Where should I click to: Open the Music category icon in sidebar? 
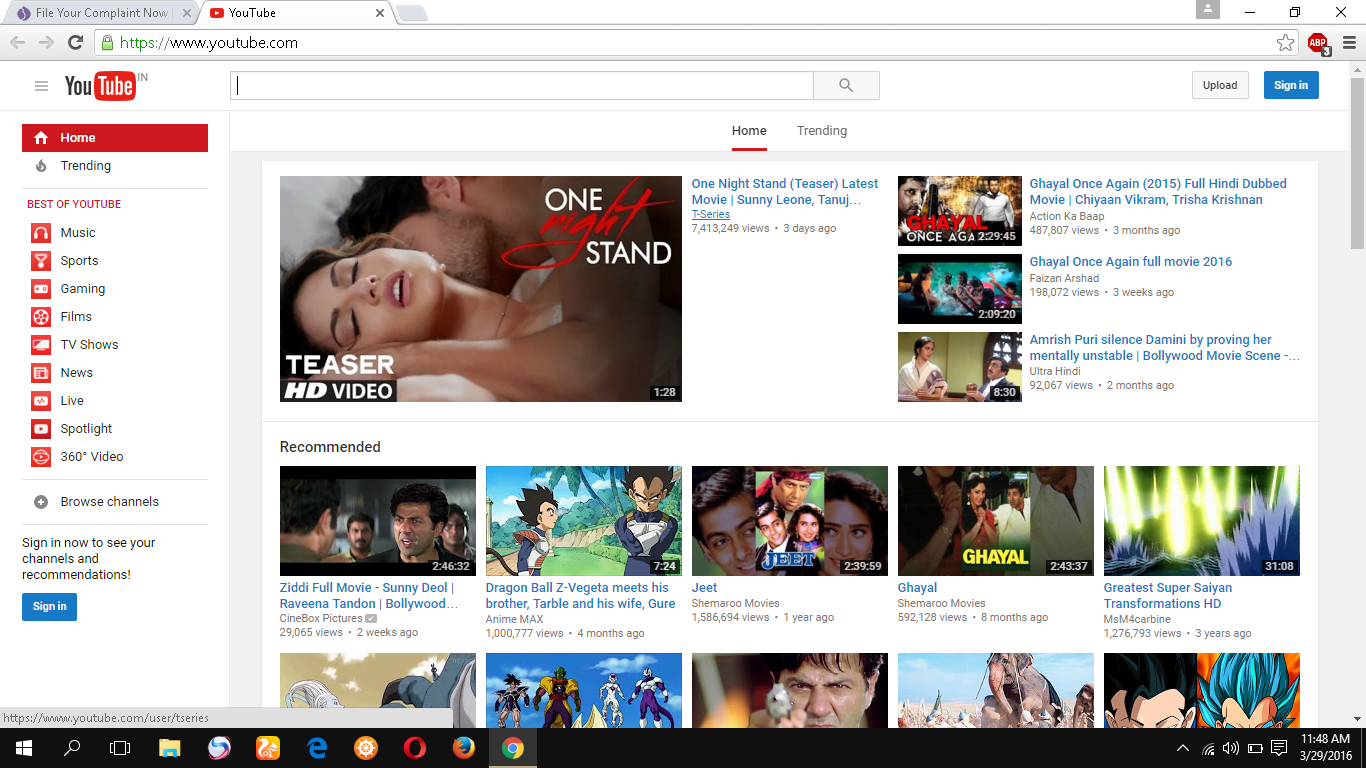[41, 233]
